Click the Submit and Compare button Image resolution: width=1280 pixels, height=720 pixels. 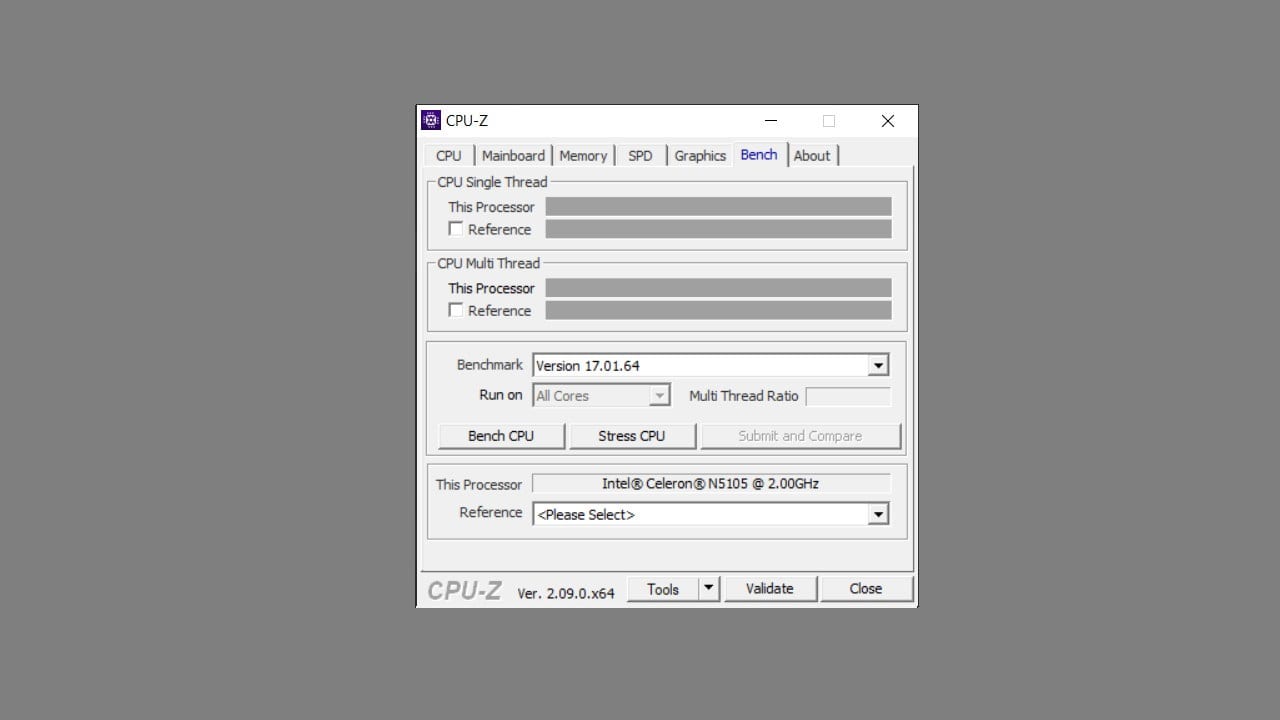pyautogui.click(x=799, y=436)
